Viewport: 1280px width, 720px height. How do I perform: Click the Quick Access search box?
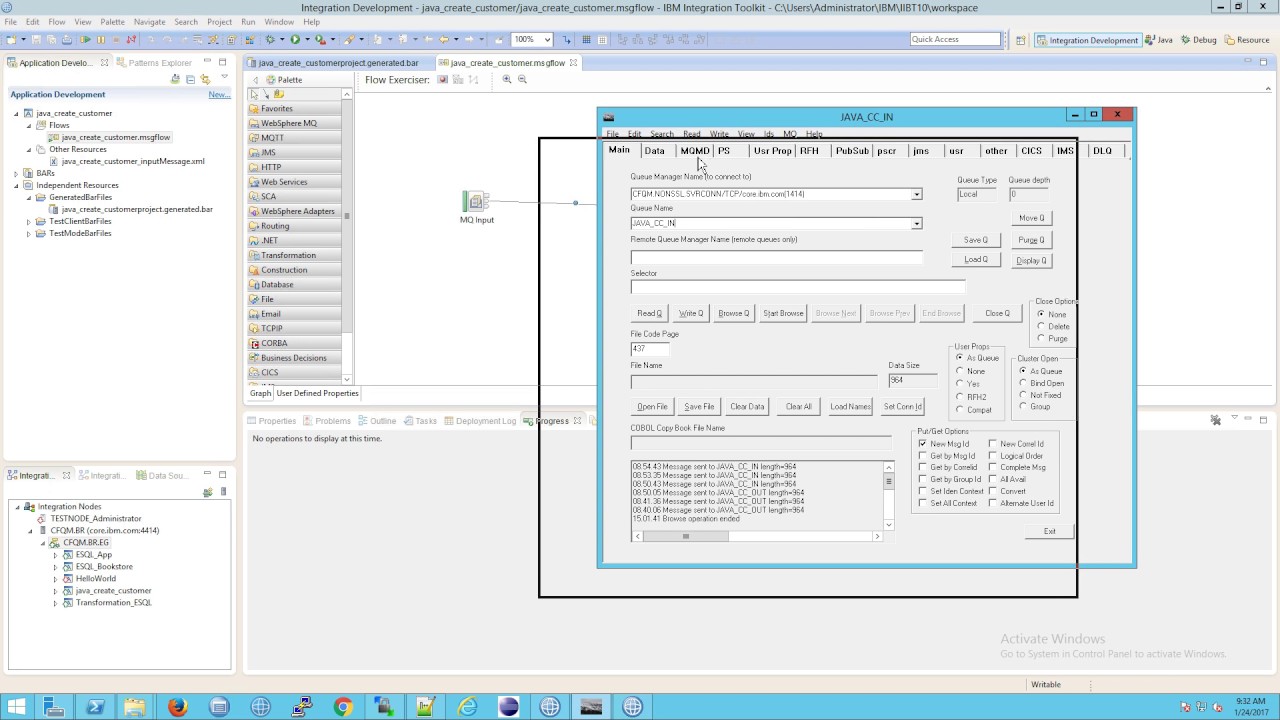point(955,39)
